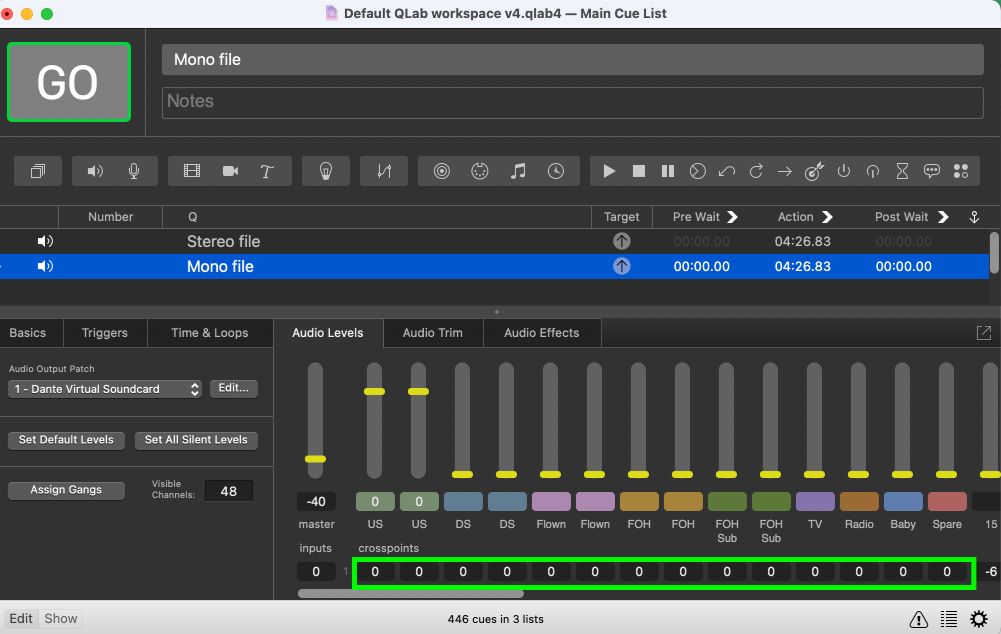Click the Visible Channels field showing 48
The image size is (1001, 634).
point(229,491)
